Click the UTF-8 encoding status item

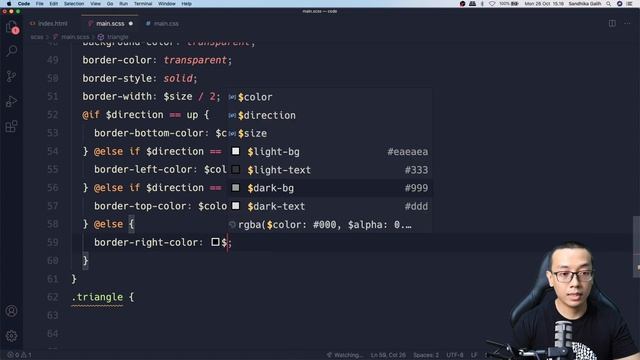pos(454,355)
